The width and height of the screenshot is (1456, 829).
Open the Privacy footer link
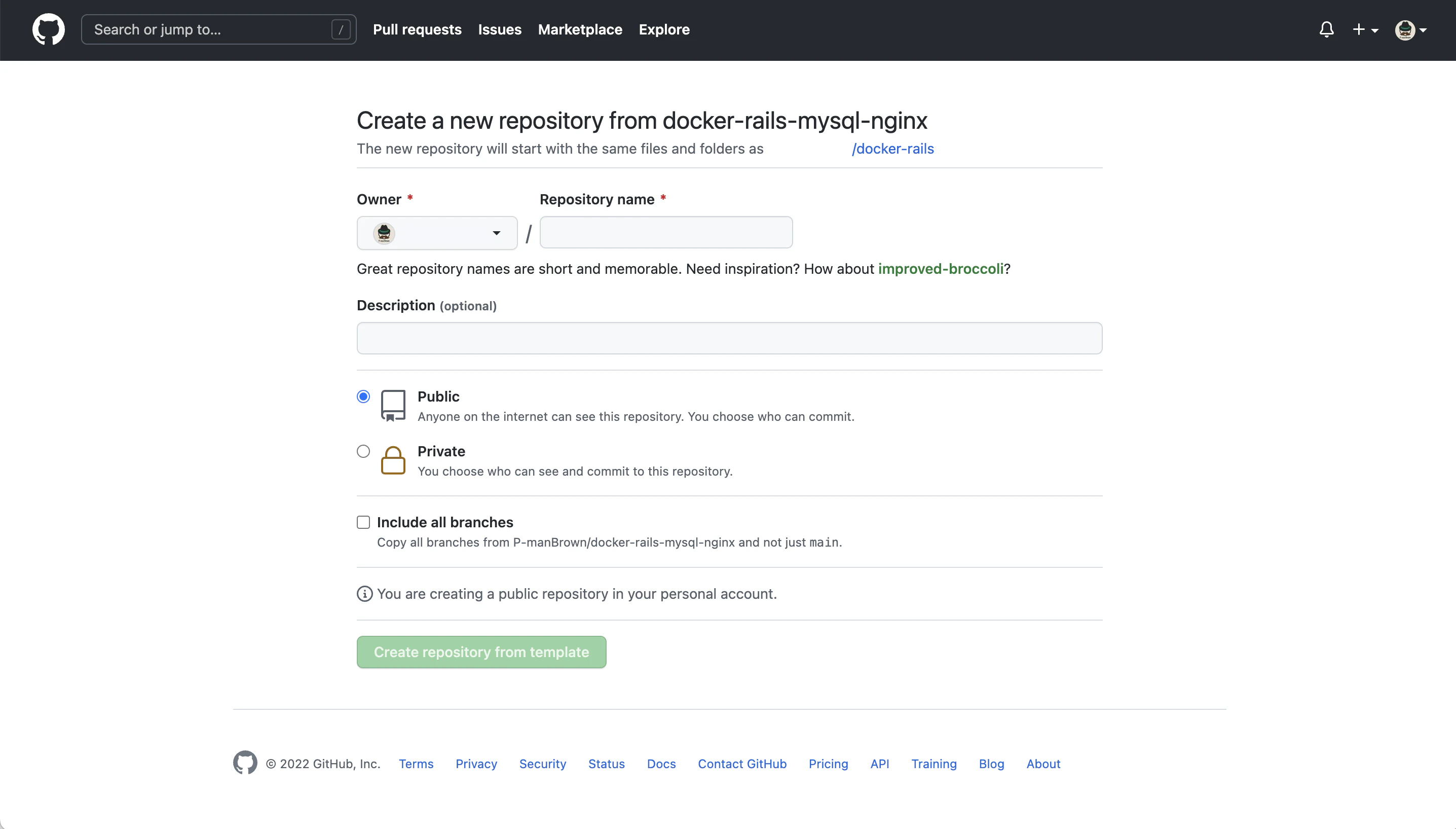point(476,764)
